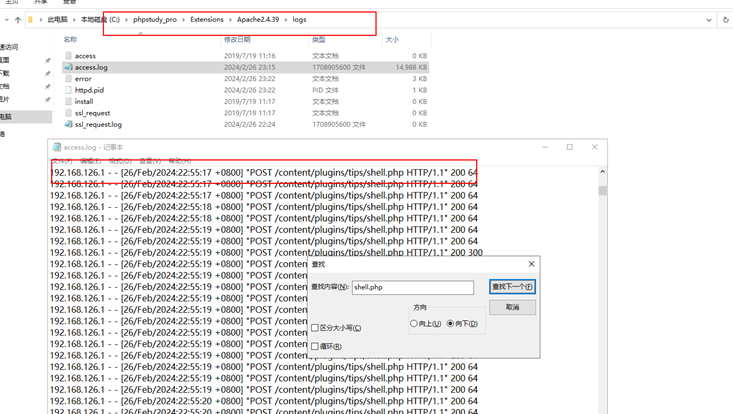
Task: Select the error file name
Action: (83, 79)
